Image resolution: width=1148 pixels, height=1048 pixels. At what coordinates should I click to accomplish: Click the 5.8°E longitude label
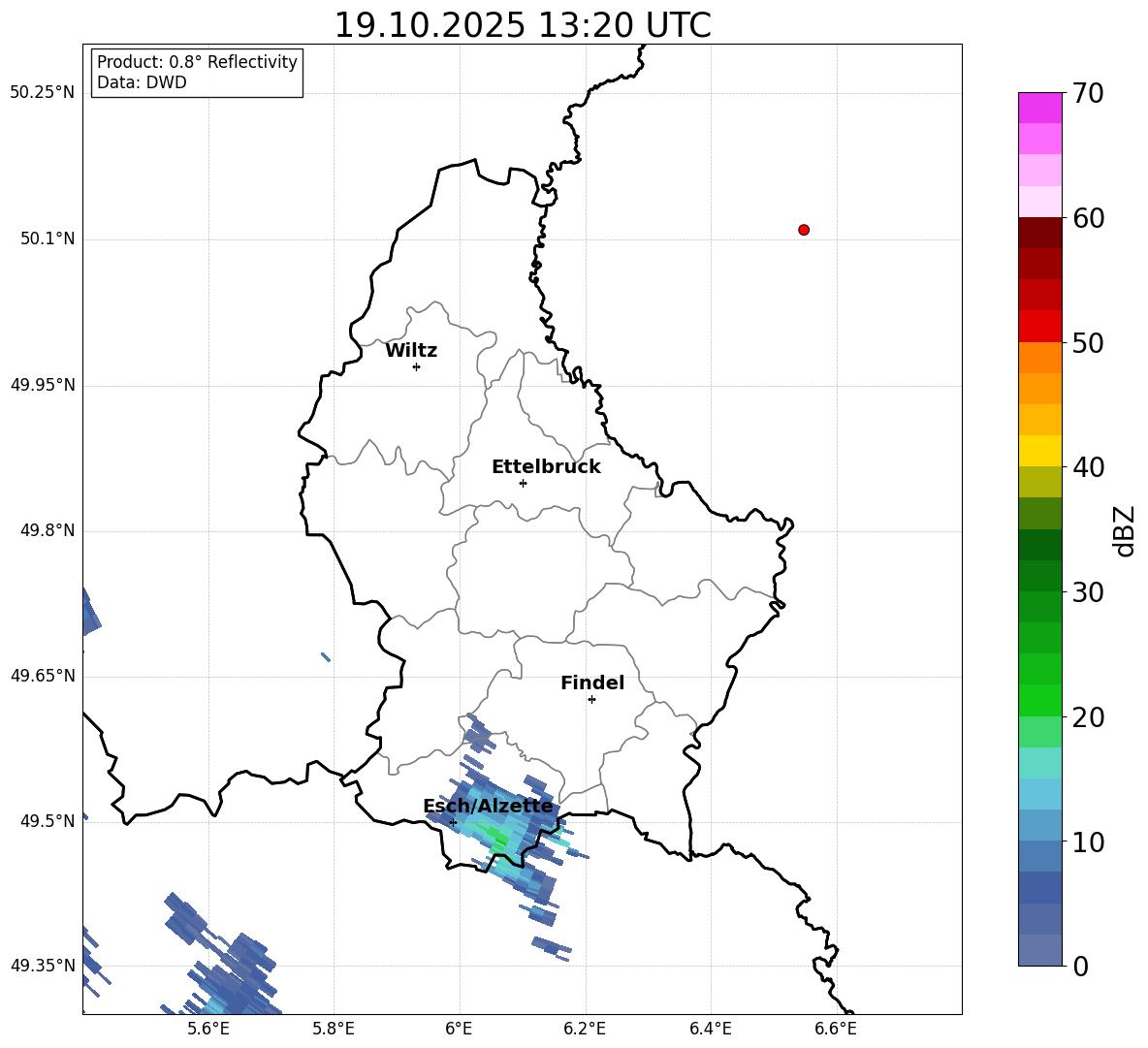click(x=334, y=1029)
